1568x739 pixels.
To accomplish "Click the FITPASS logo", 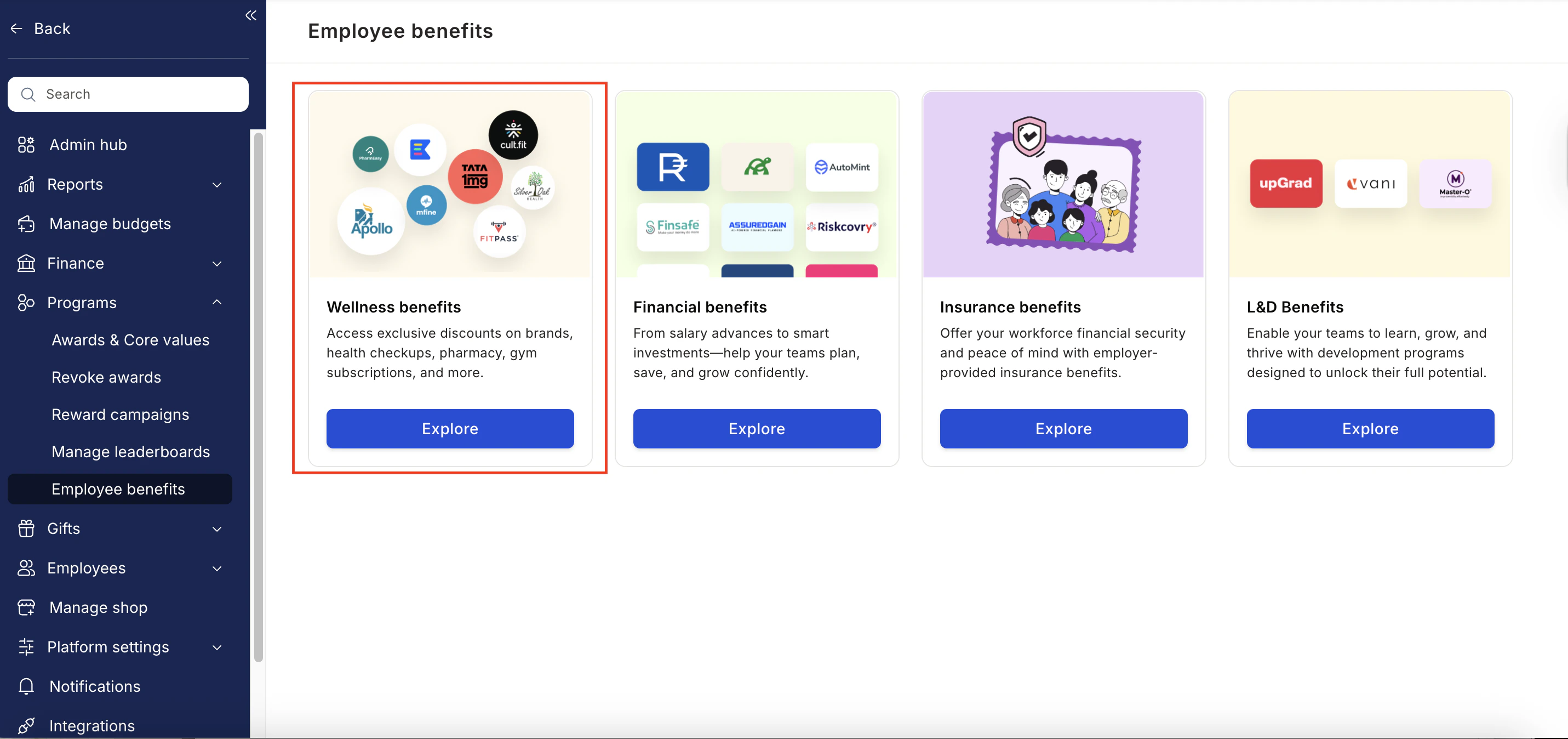I will [x=499, y=232].
